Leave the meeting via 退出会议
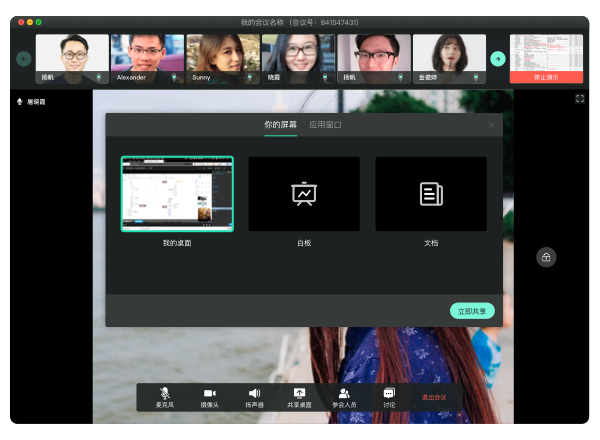Image resolution: width=600 pixels, height=440 pixels. (434, 397)
